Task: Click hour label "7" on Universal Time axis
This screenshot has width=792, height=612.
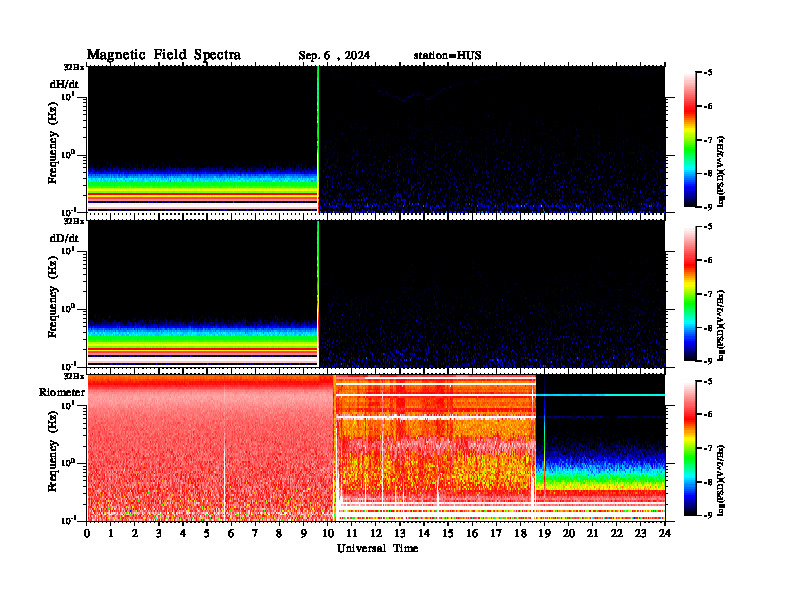Action: pos(255,534)
